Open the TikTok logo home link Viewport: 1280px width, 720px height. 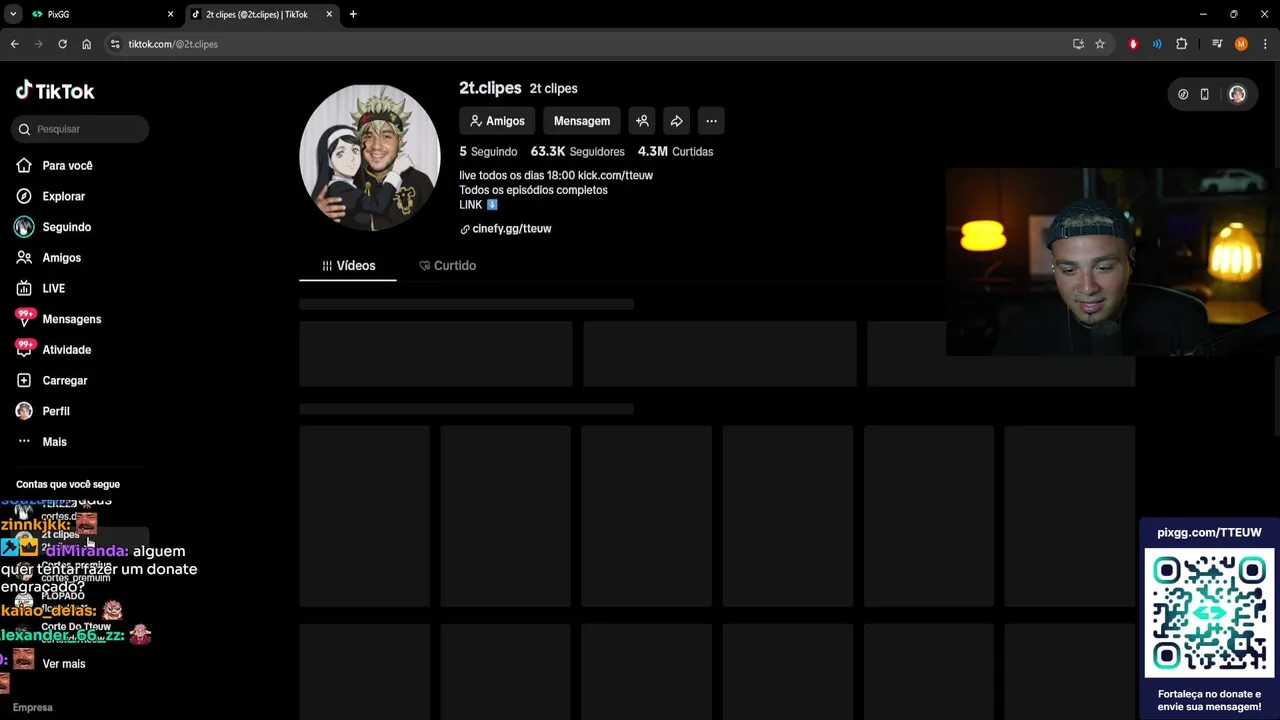(x=55, y=91)
